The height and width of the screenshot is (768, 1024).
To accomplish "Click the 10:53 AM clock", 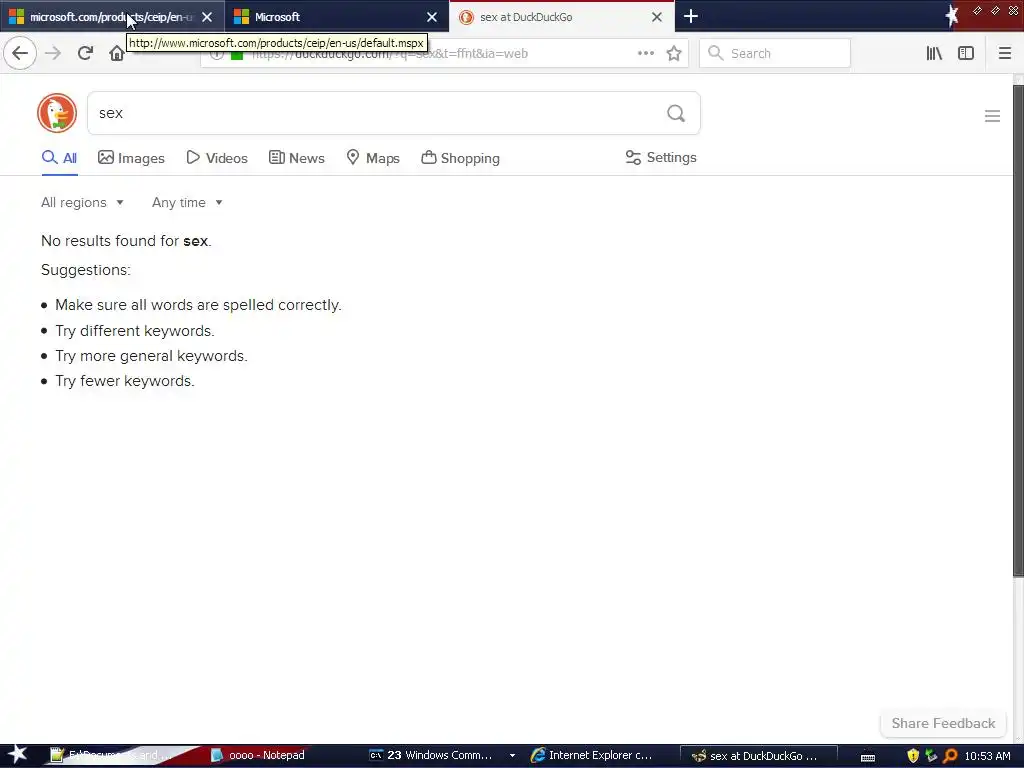I will pos(987,756).
